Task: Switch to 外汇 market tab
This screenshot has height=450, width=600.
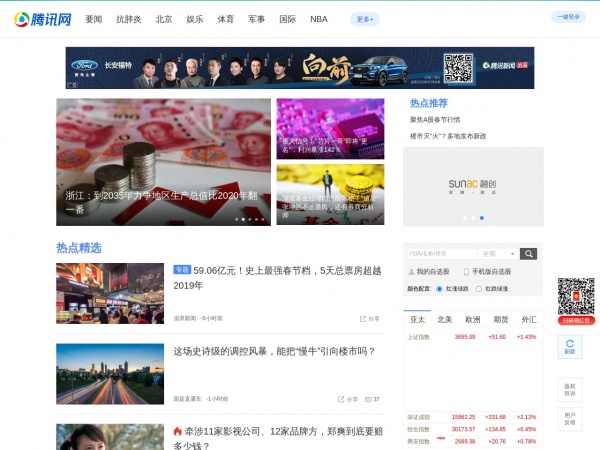Action: point(529,320)
